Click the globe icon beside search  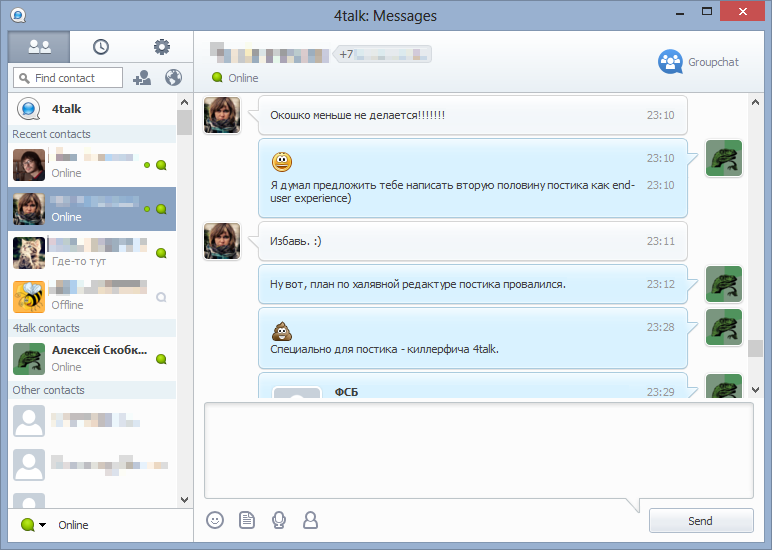click(x=173, y=78)
